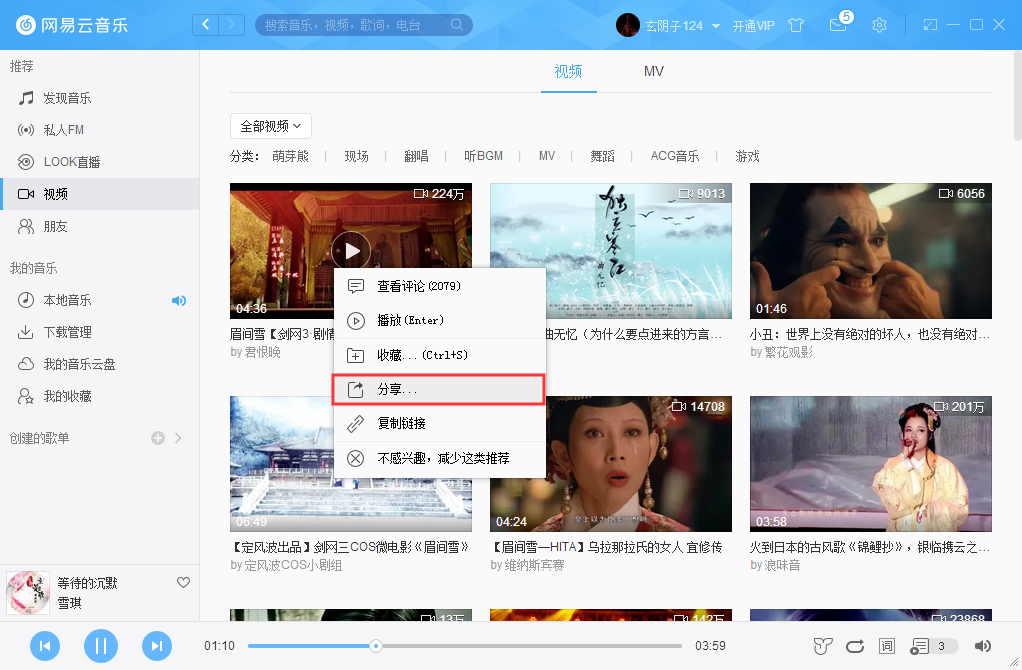Select 私人FM in the sidebar
The image size is (1022, 670).
pyautogui.click(x=62, y=129)
